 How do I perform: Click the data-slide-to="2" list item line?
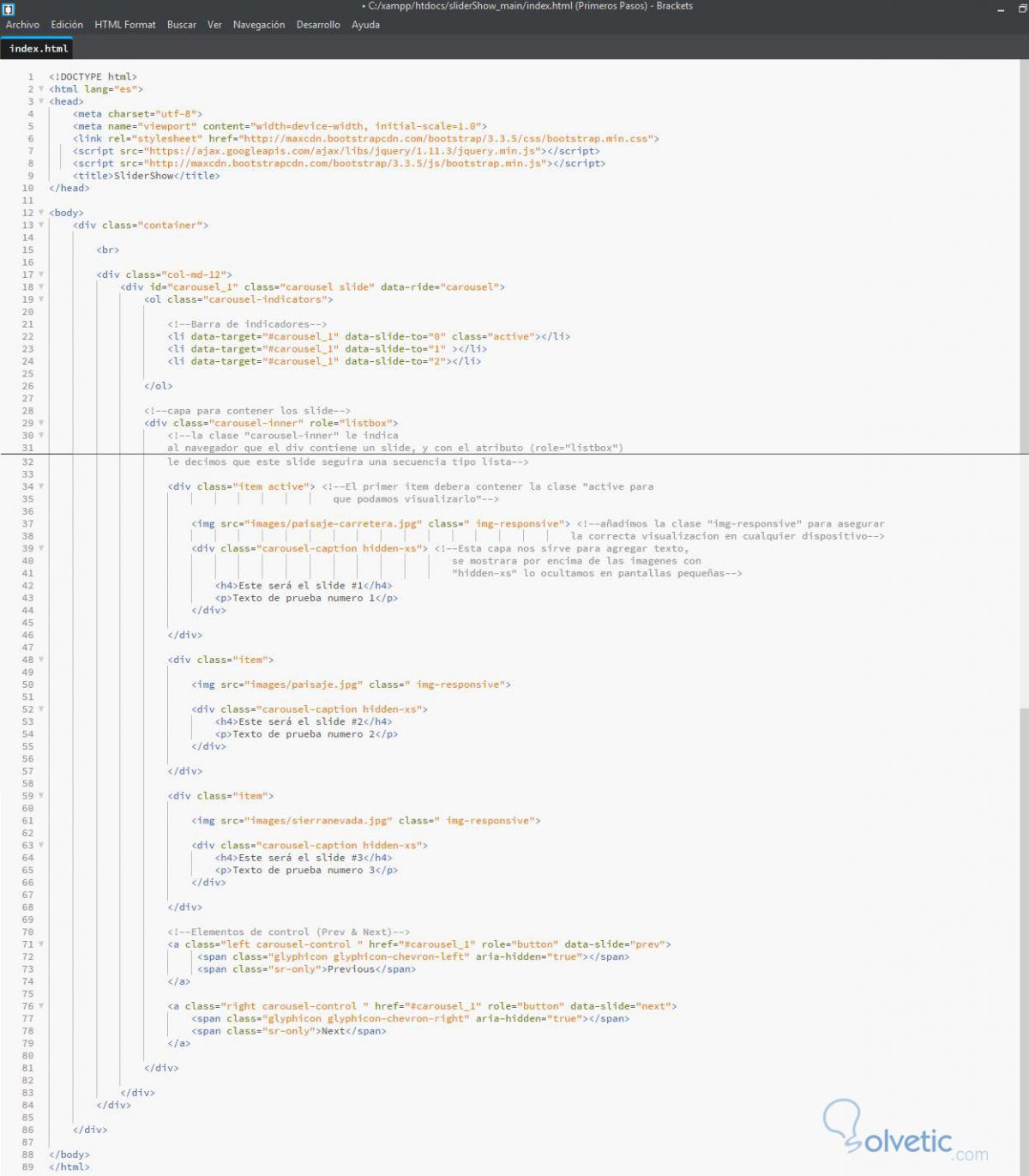click(324, 361)
